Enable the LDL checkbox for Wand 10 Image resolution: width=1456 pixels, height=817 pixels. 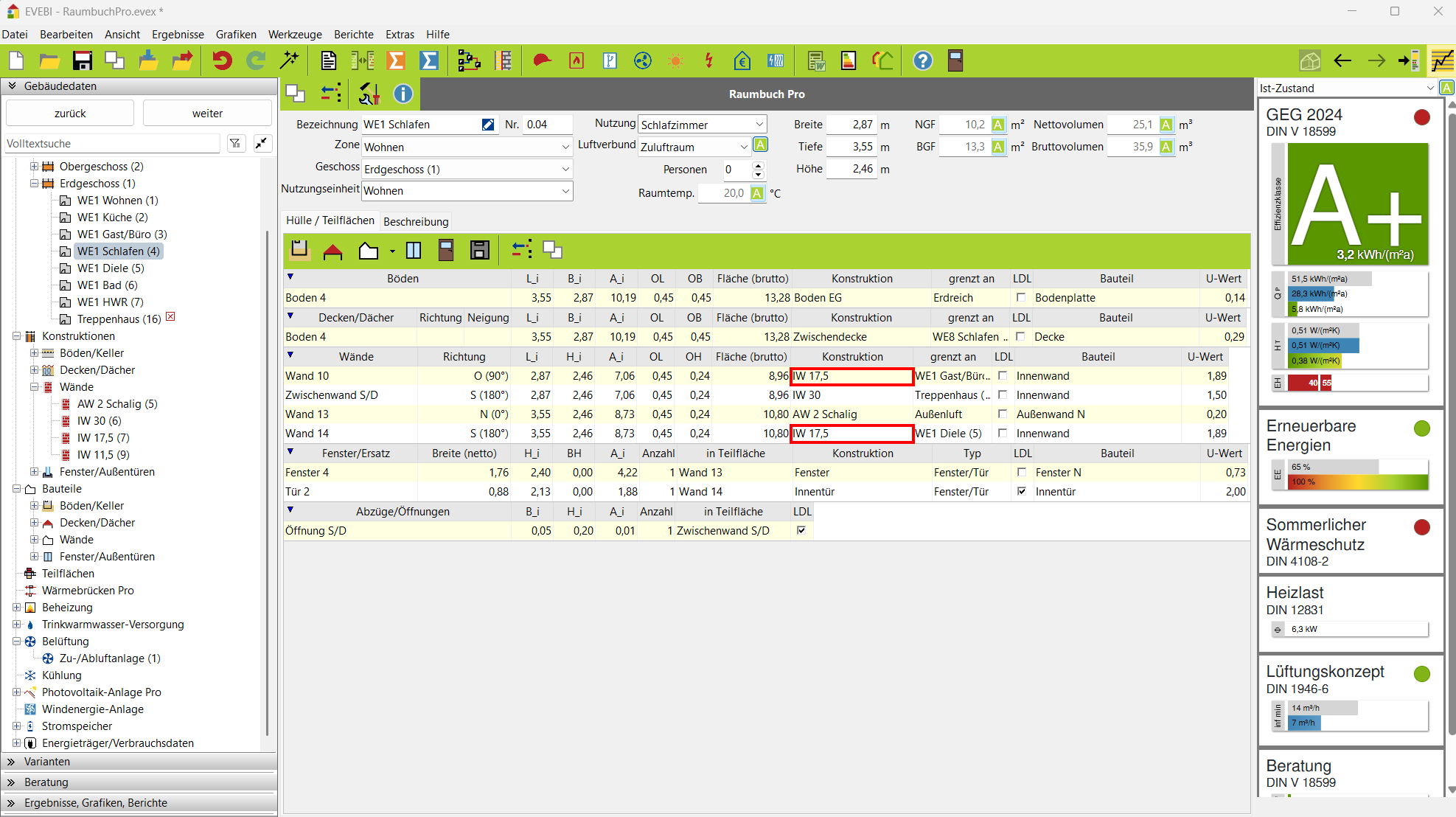[1003, 376]
